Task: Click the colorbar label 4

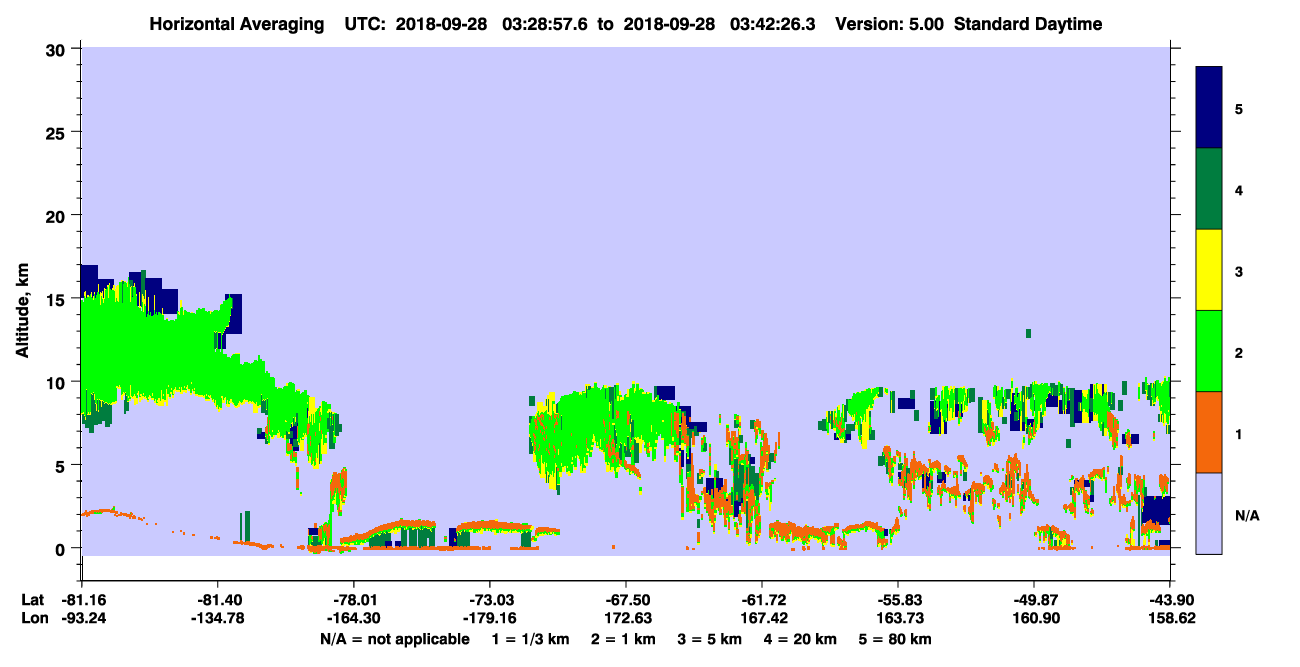Action: pos(1239,189)
